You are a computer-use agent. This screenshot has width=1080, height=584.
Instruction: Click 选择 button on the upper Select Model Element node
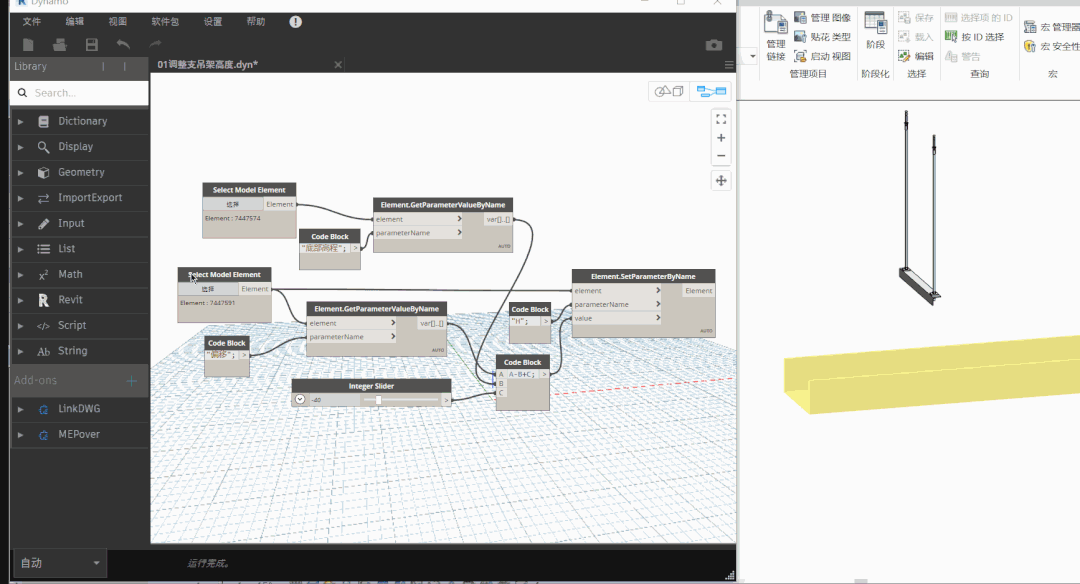(x=233, y=205)
